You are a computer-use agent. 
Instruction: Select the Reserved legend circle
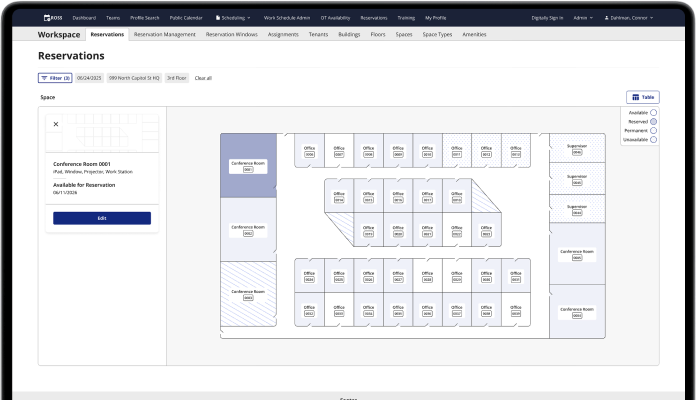tap(653, 121)
